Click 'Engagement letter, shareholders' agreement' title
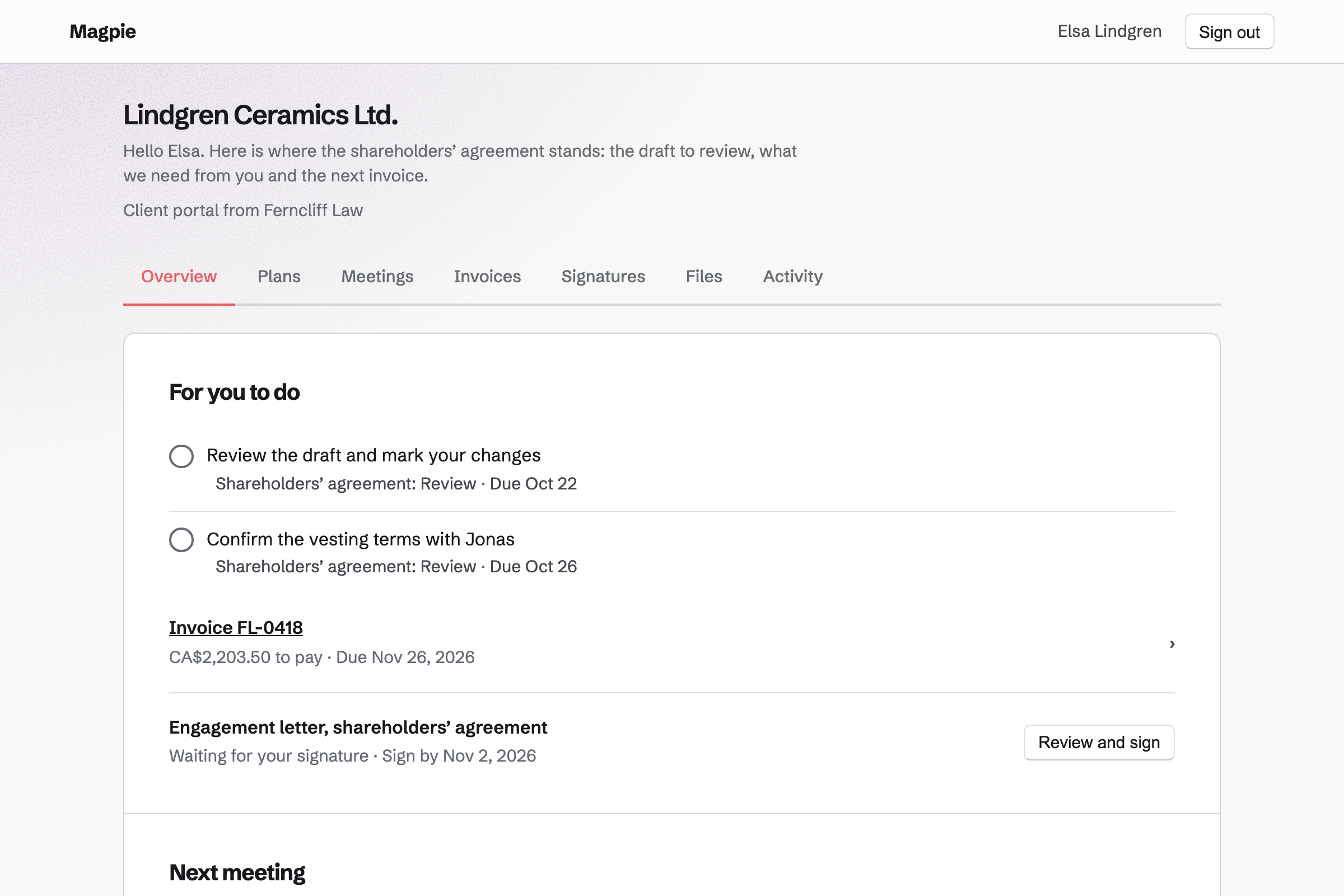The image size is (1344, 896). [x=358, y=727]
